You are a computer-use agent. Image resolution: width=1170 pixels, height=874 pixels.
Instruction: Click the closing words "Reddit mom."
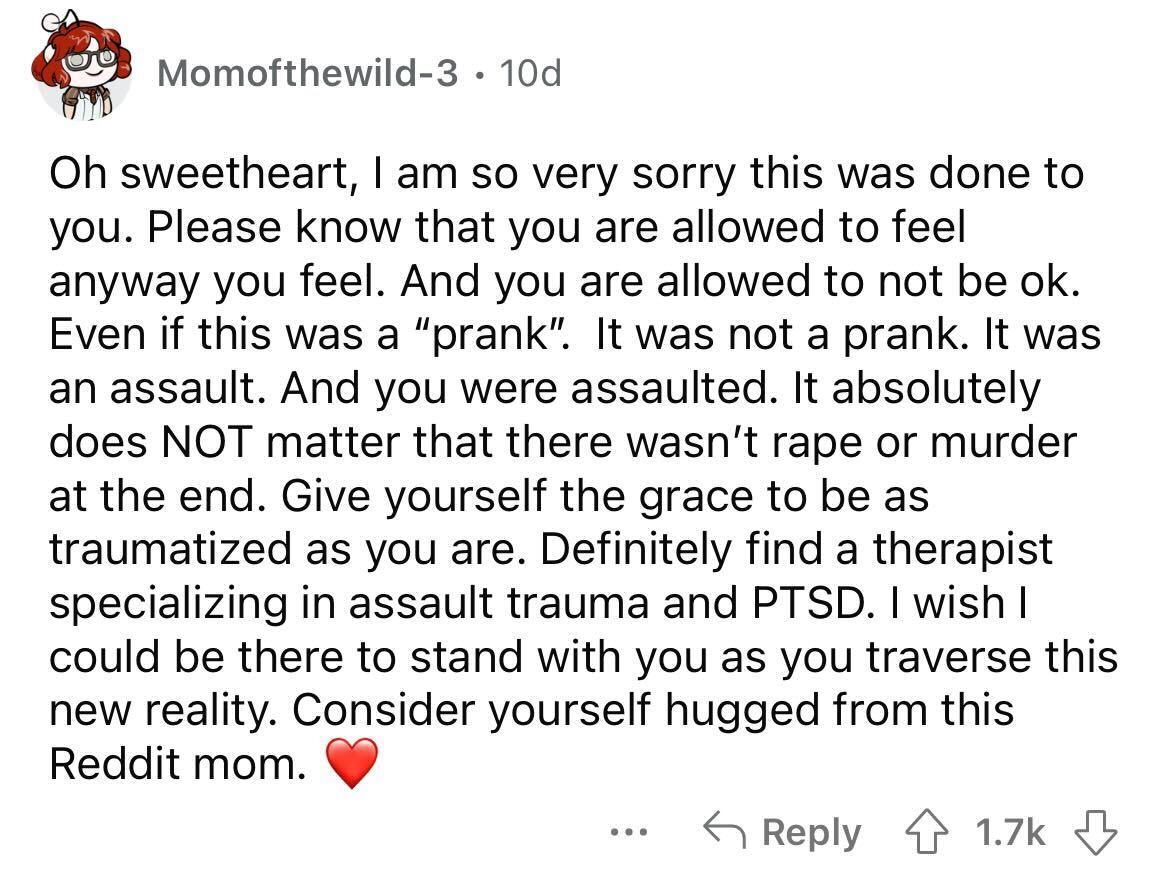click(178, 764)
